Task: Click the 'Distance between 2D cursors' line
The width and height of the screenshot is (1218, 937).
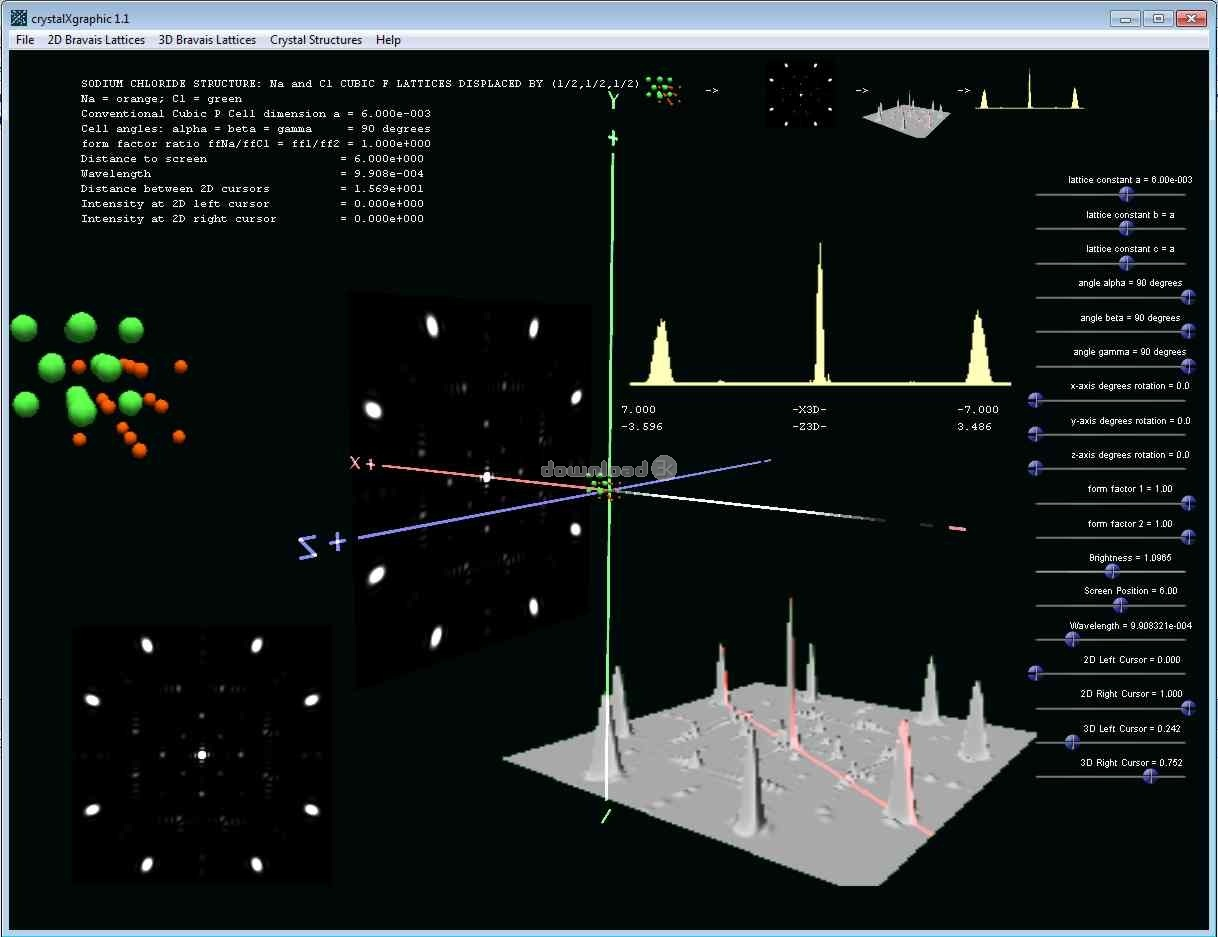Action: pos(252,189)
